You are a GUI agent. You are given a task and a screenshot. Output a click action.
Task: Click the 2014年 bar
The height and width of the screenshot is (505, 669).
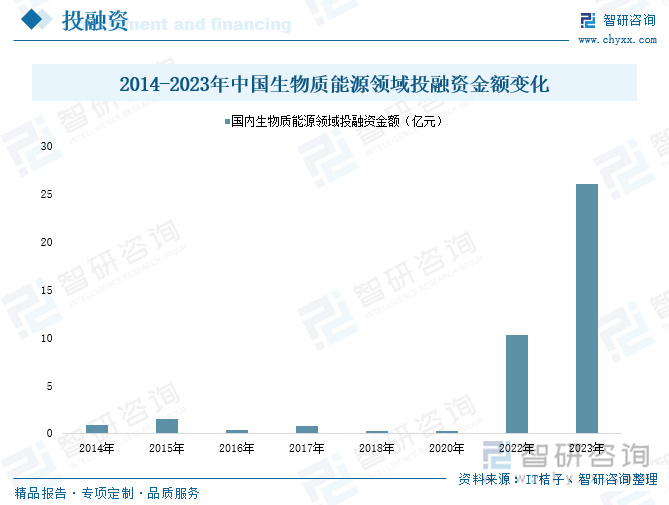tap(97, 429)
